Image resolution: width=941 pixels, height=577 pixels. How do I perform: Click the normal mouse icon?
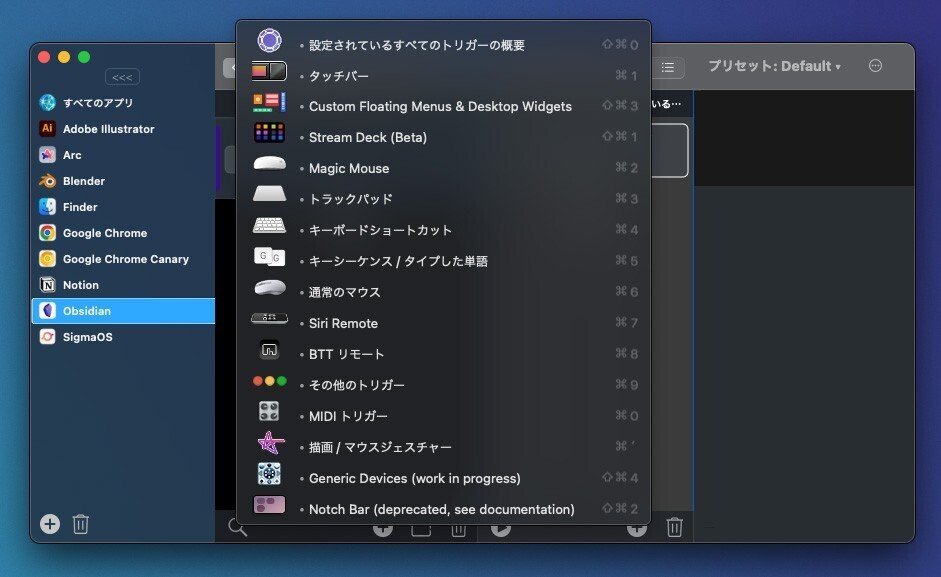pos(269,288)
